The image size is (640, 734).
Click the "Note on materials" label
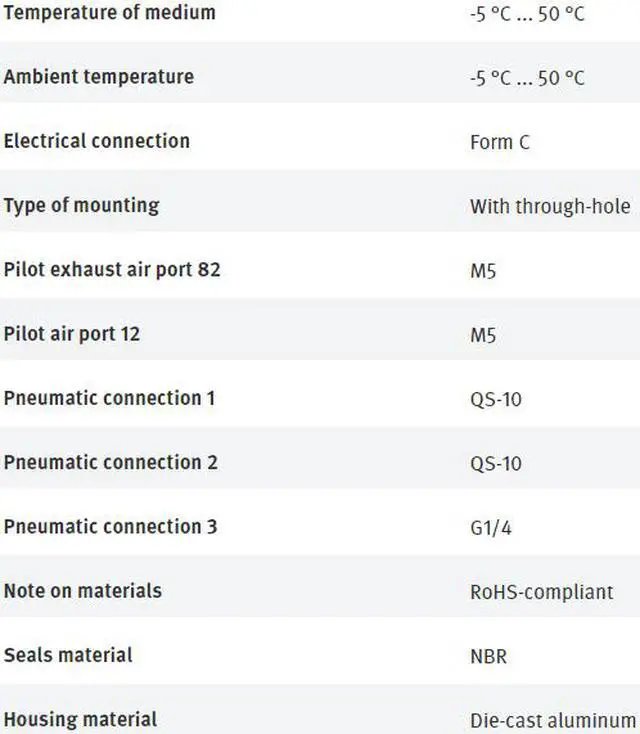tap(83, 590)
